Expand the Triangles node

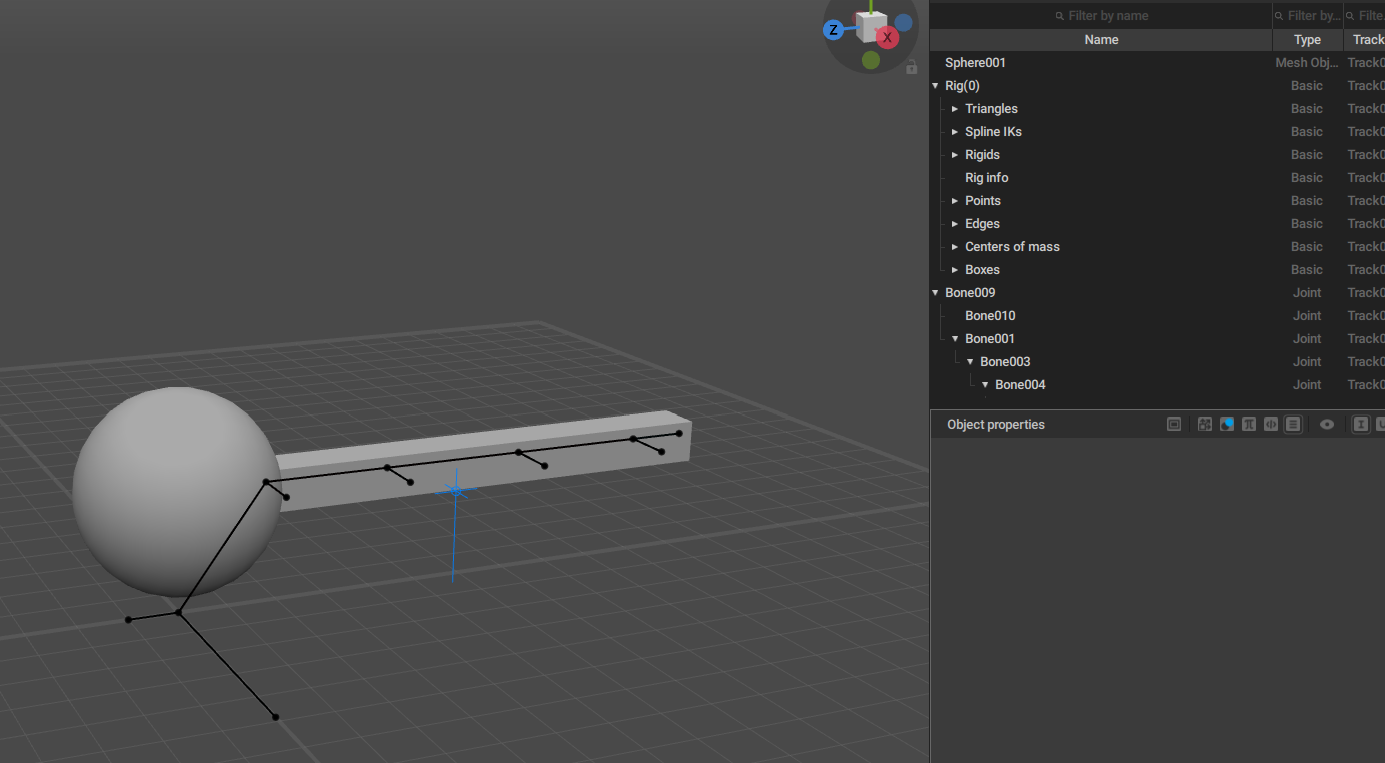pyautogui.click(x=955, y=109)
